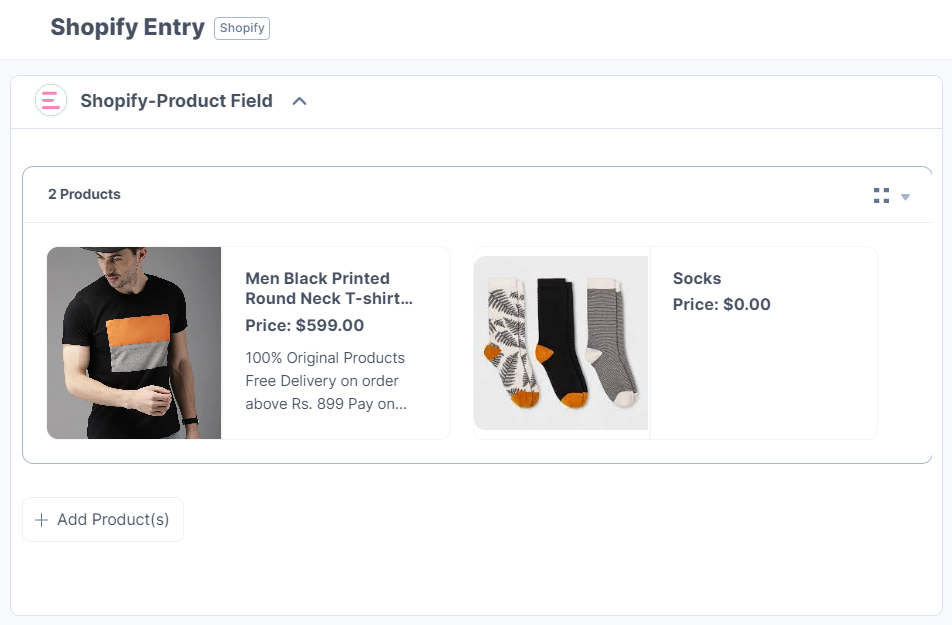The height and width of the screenshot is (625, 952).
Task: Click the Shopify Entry page title
Action: pos(127,27)
